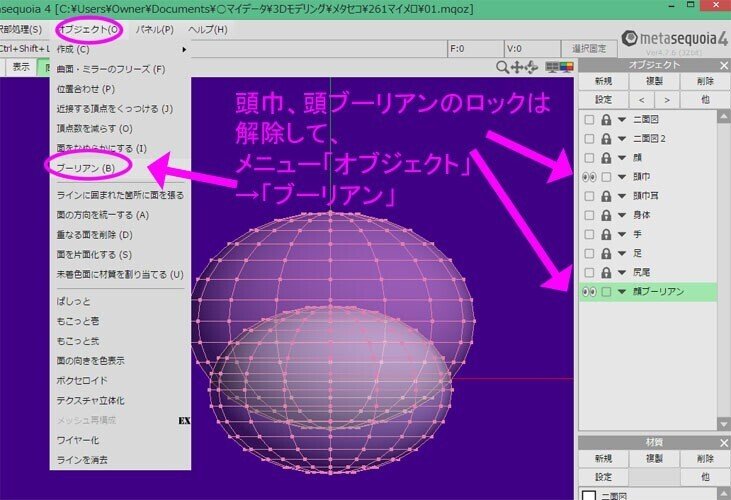Screen dimensions: 731x500
Task: Click 設定 button in オブジェクト panel
Action: (x=603, y=100)
